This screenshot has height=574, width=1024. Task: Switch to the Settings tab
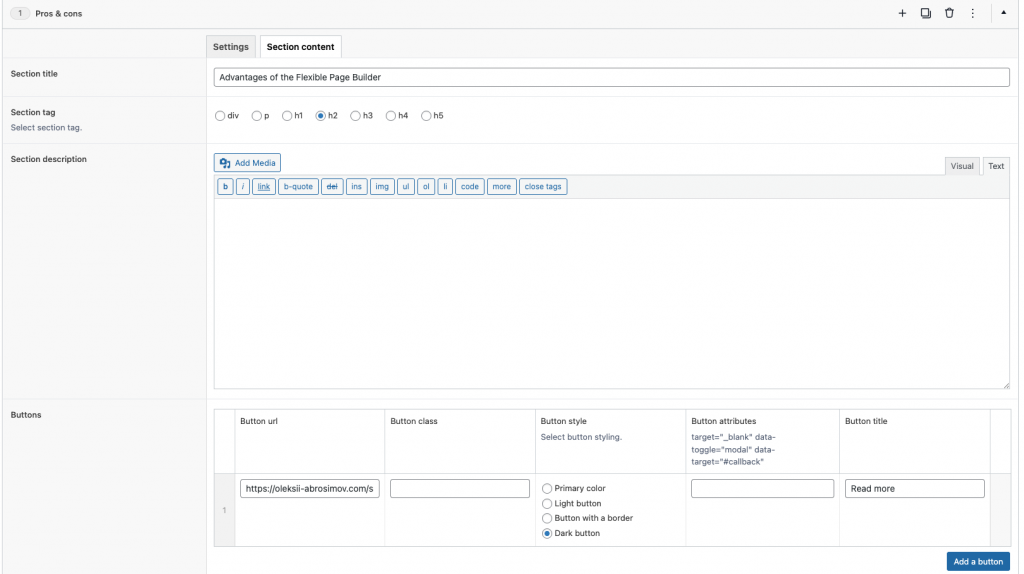(x=231, y=47)
